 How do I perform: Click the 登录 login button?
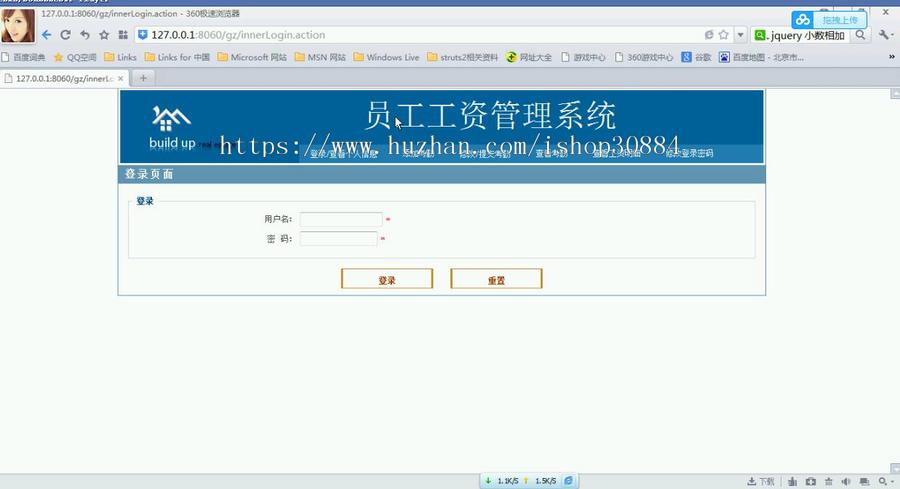pyautogui.click(x=387, y=280)
